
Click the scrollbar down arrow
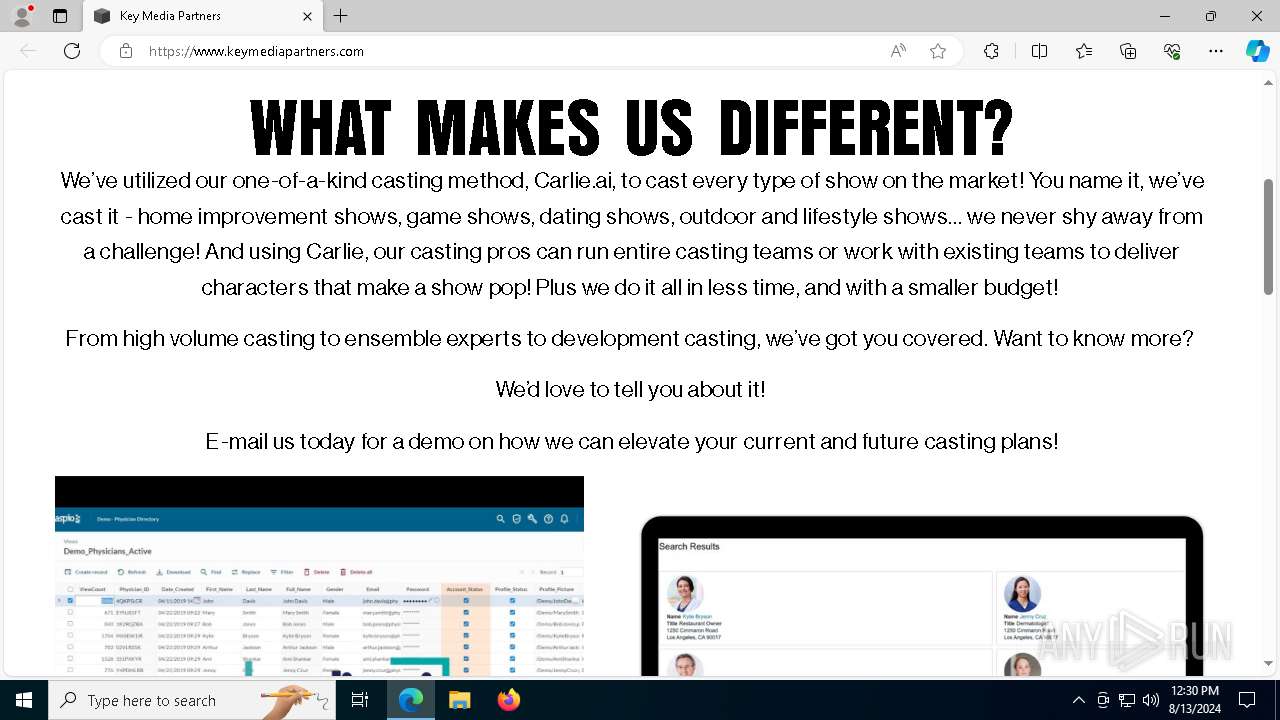tap(1269, 663)
